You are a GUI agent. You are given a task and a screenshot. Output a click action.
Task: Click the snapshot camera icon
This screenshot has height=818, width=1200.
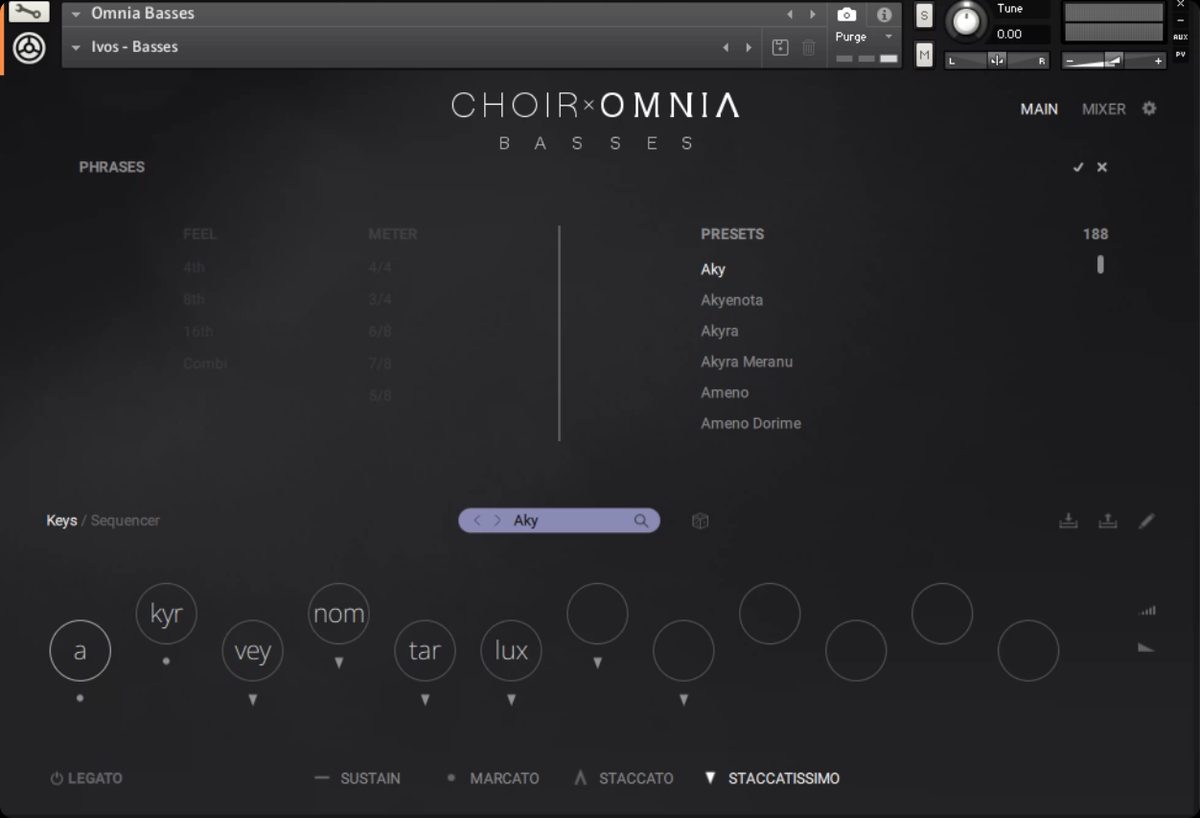pyautogui.click(x=847, y=15)
